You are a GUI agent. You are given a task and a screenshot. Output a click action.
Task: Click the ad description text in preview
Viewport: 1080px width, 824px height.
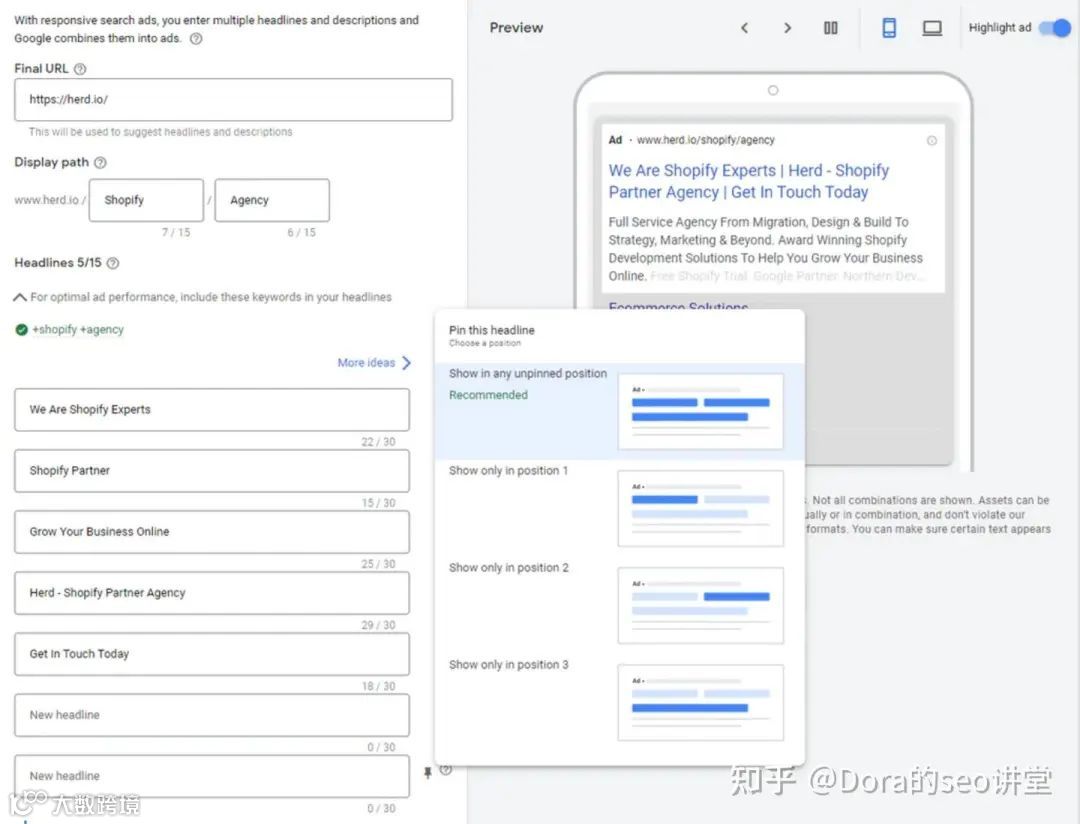coord(765,249)
